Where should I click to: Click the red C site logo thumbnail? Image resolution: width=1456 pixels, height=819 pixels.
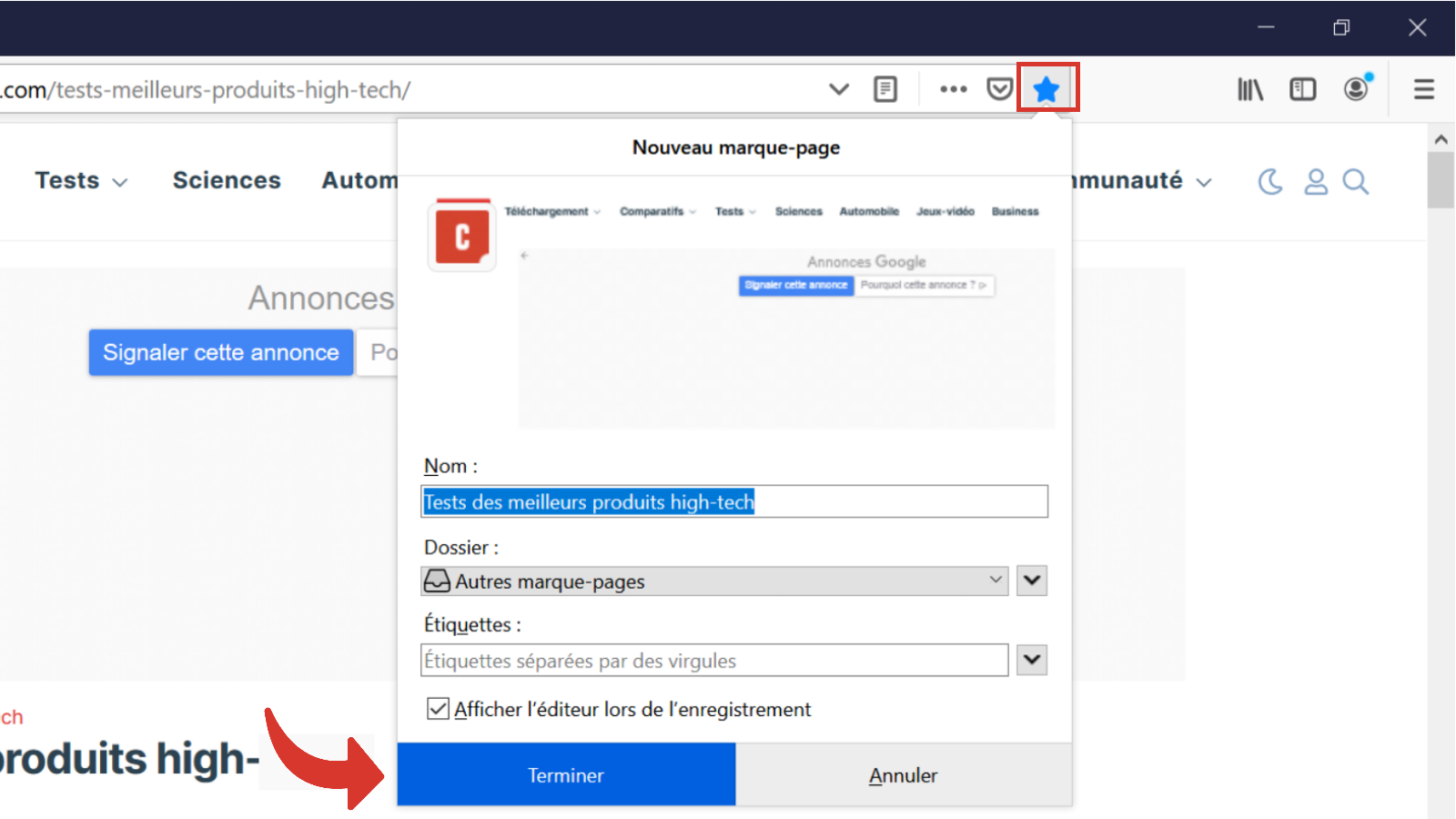[462, 235]
